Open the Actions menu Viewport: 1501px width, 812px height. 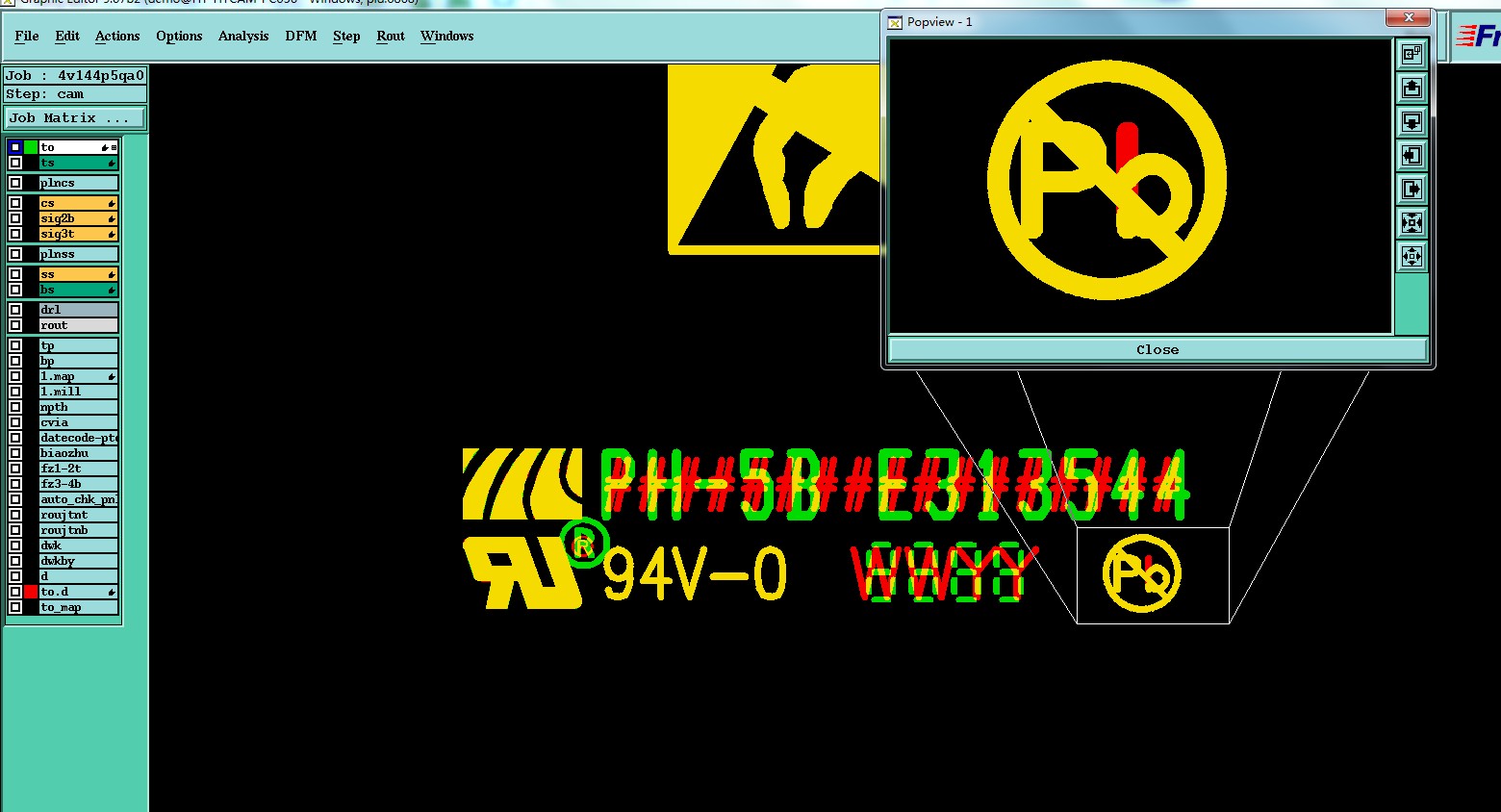(x=117, y=36)
